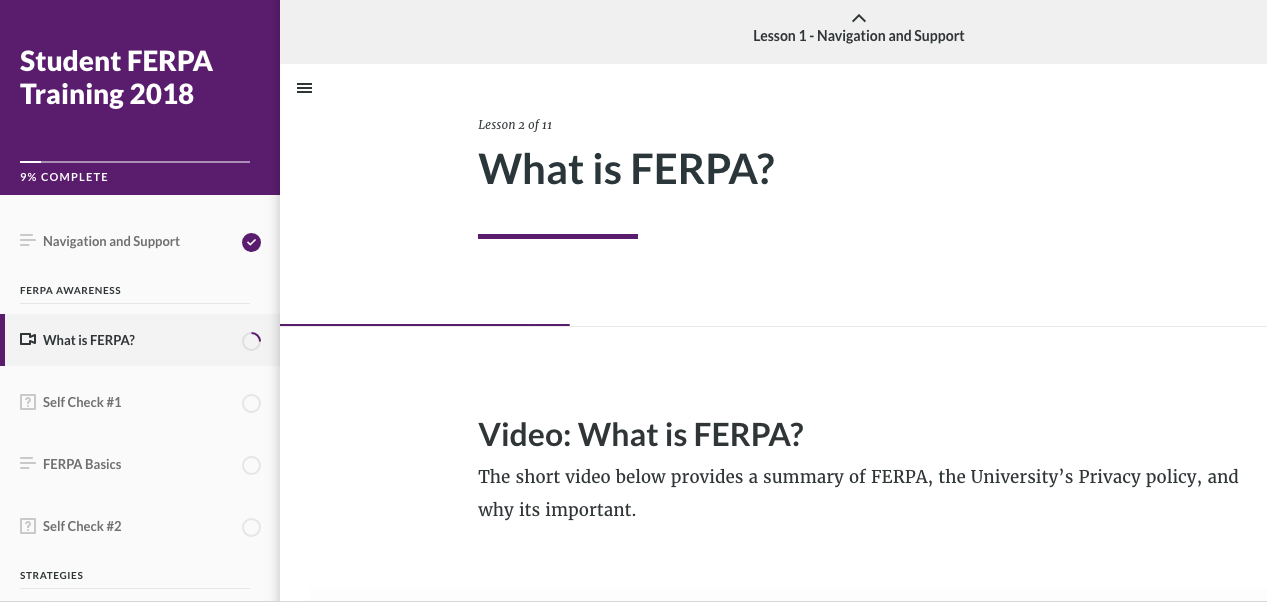Click the empty completion circle for FERPA Basics

coord(251,465)
